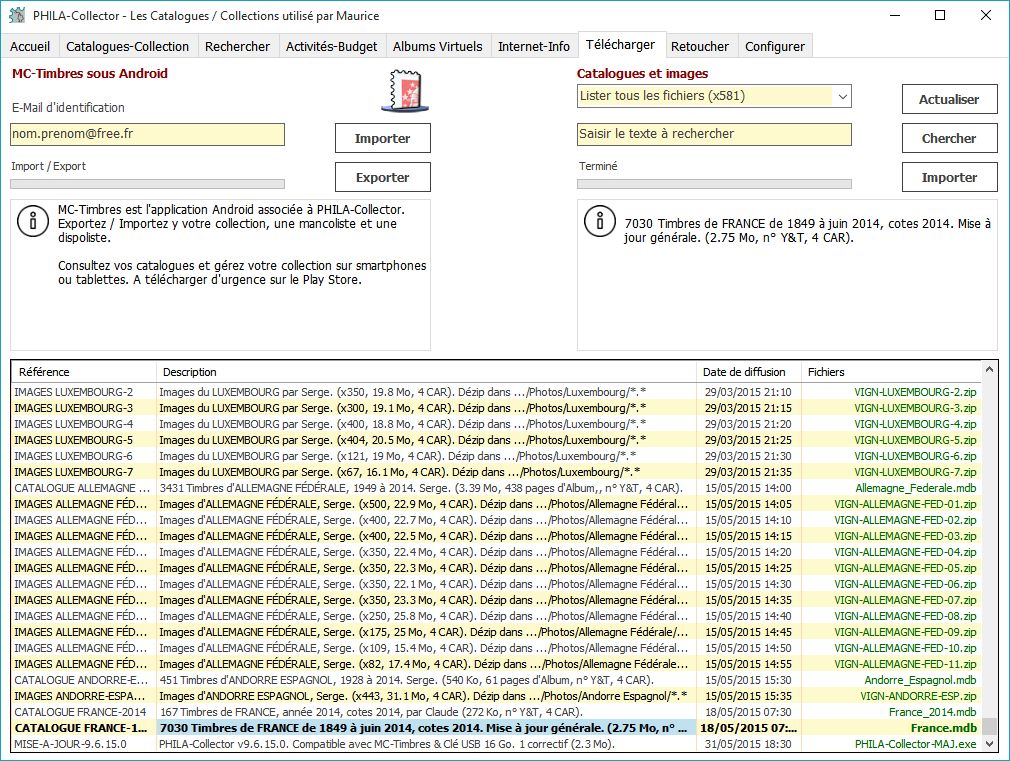Click date cell 15/05/2015 14:00
The image size is (1010, 761).
click(x=748, y=488)
